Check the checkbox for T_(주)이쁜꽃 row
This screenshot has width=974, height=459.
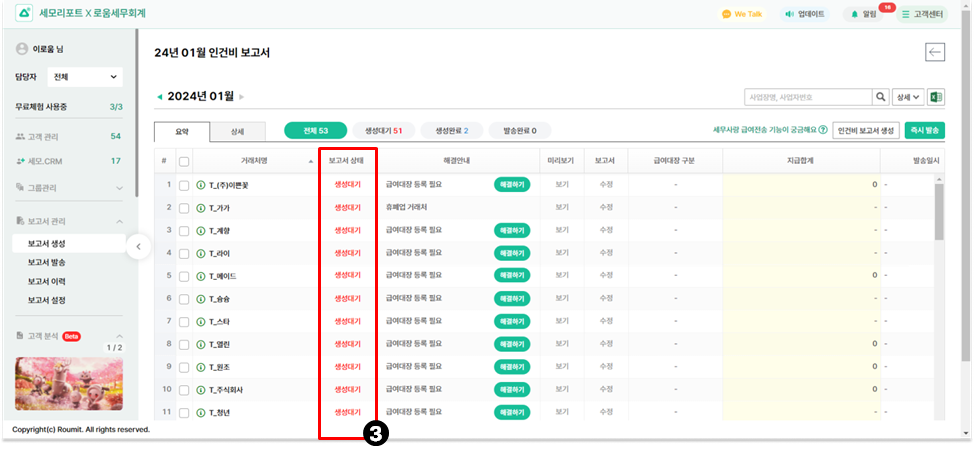(x=183, y=185)
